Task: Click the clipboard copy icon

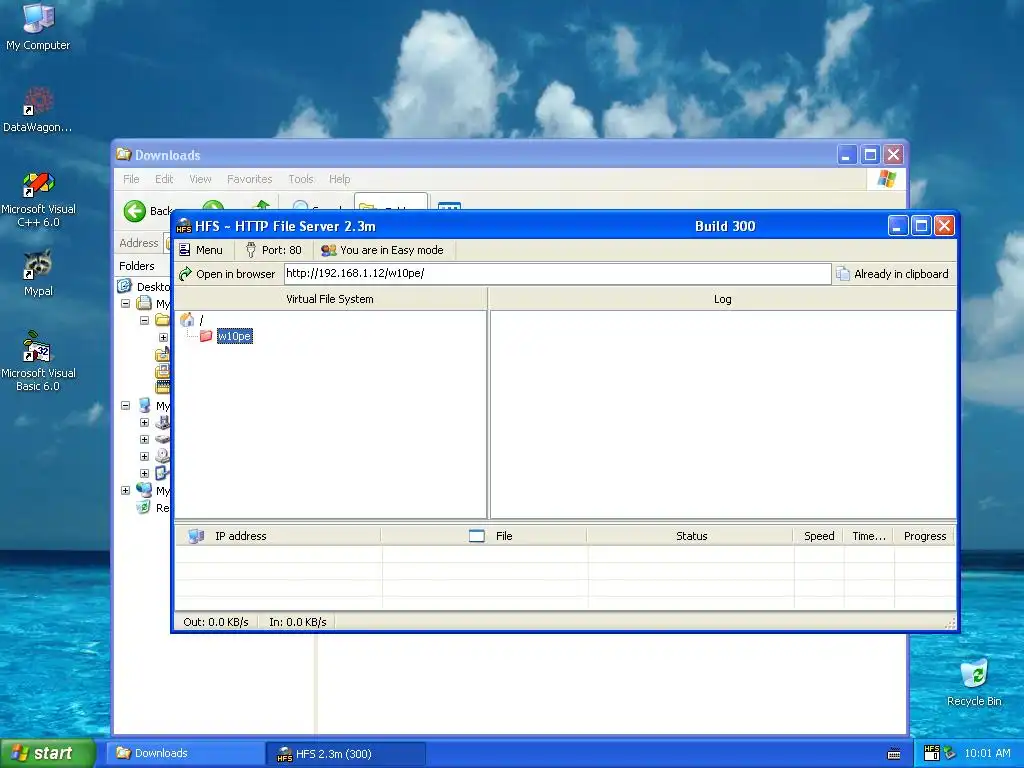Action: [x=843, y=274]
